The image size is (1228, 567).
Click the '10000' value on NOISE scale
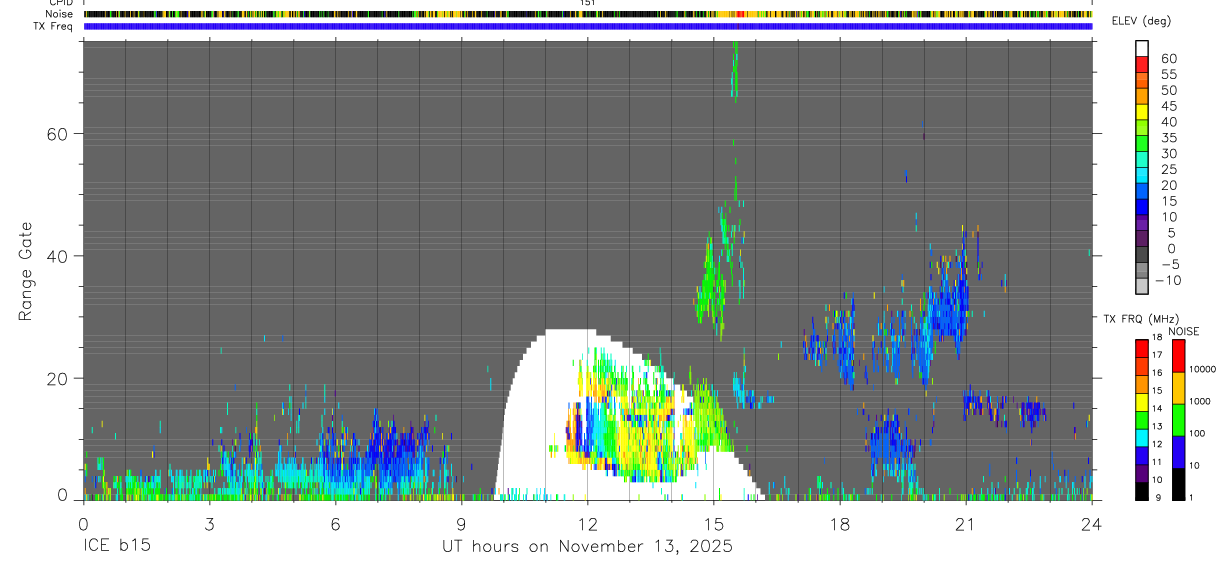pos(1204,369)
